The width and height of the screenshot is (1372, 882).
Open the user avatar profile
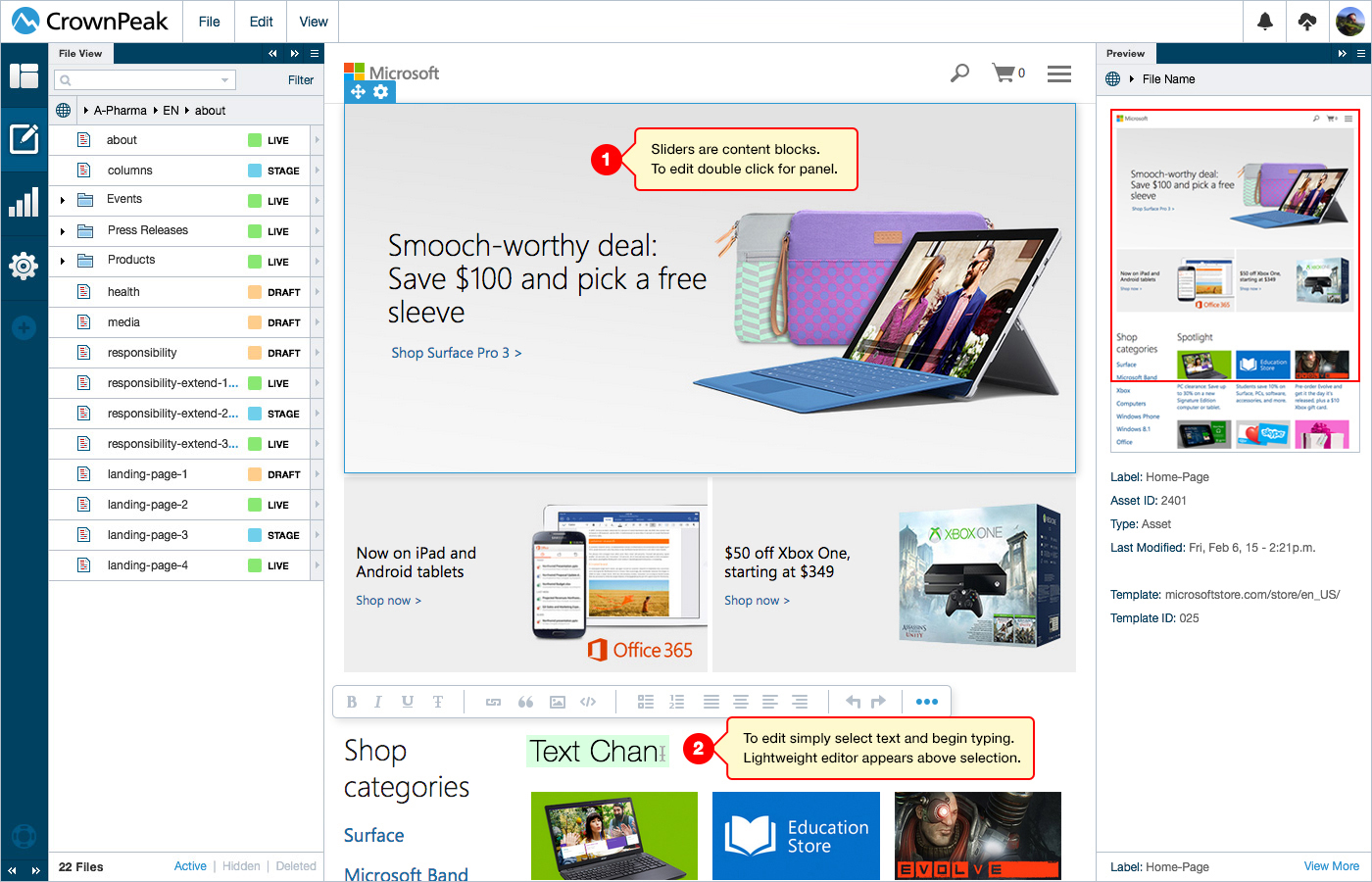tap(1349, 22)
